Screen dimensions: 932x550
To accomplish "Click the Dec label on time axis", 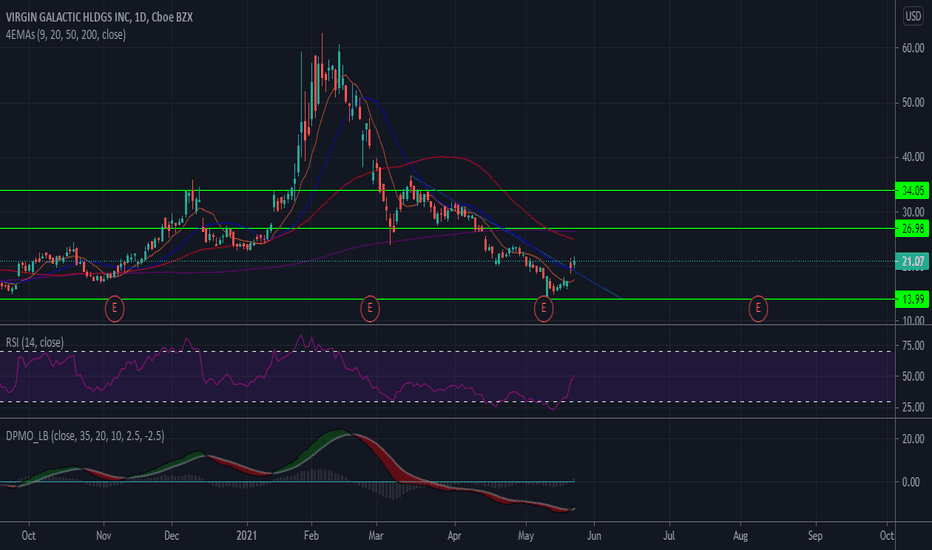I will [x=171, y=536].
